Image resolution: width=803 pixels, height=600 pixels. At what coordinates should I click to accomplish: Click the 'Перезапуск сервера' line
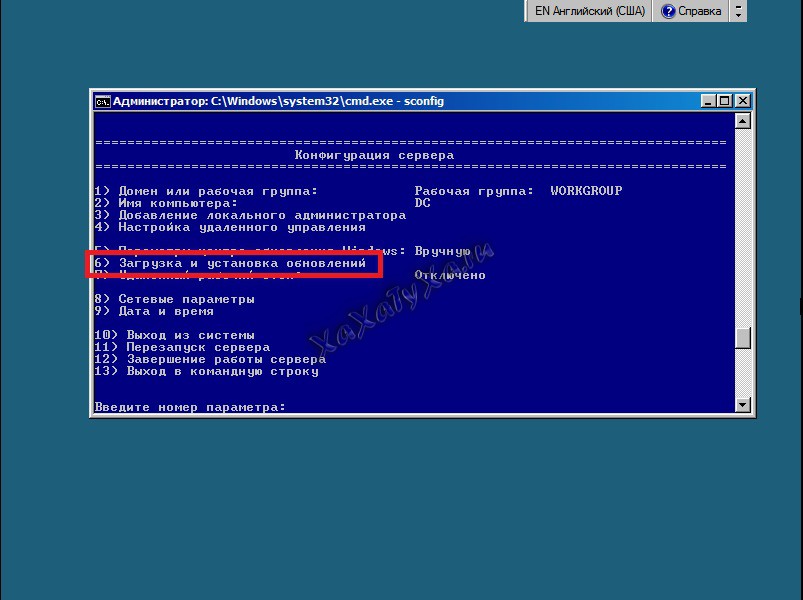click(182, 347)
